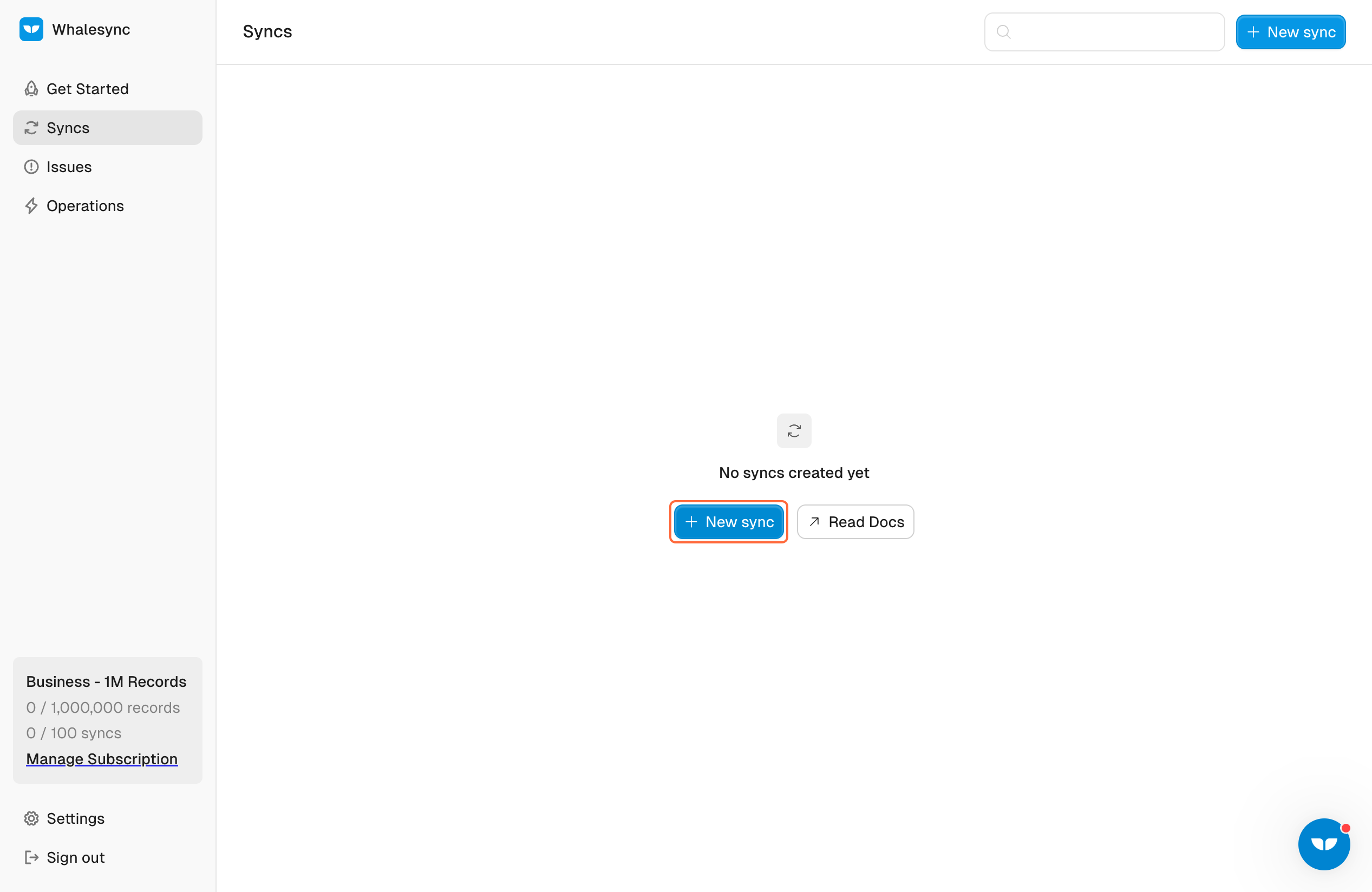The width and height of the screenshot is (1372, 892).
Task: Click the sync icon above empty message
Action: pos(794,430)
